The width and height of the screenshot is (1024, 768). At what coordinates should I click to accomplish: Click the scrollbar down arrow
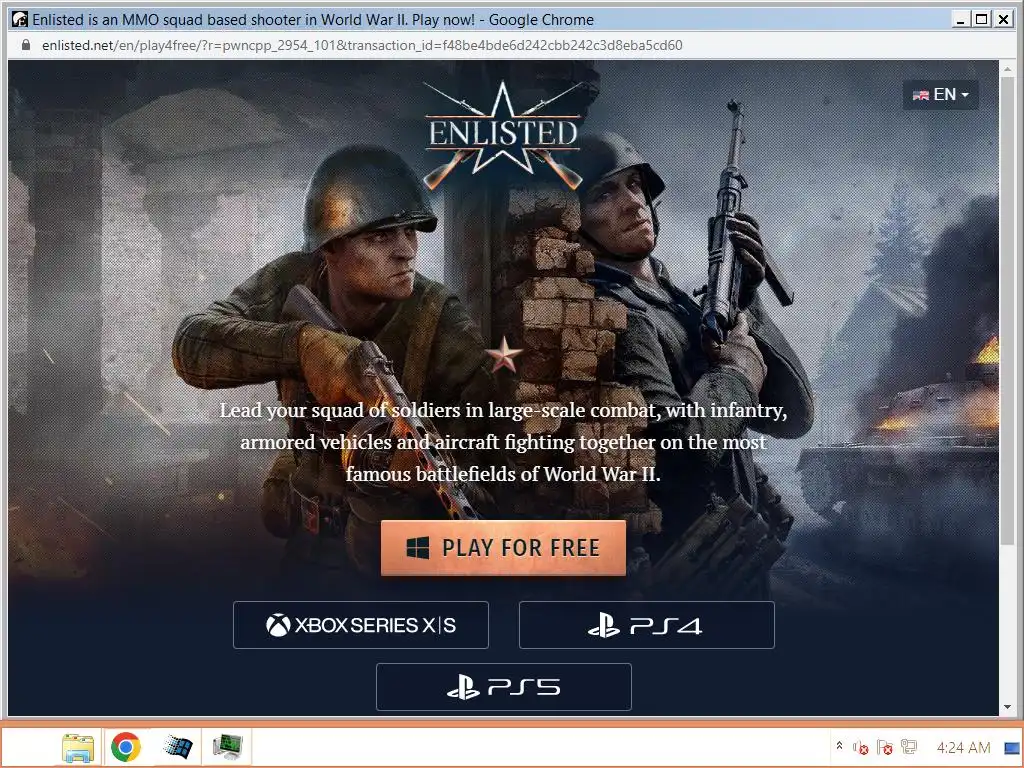1007,707
